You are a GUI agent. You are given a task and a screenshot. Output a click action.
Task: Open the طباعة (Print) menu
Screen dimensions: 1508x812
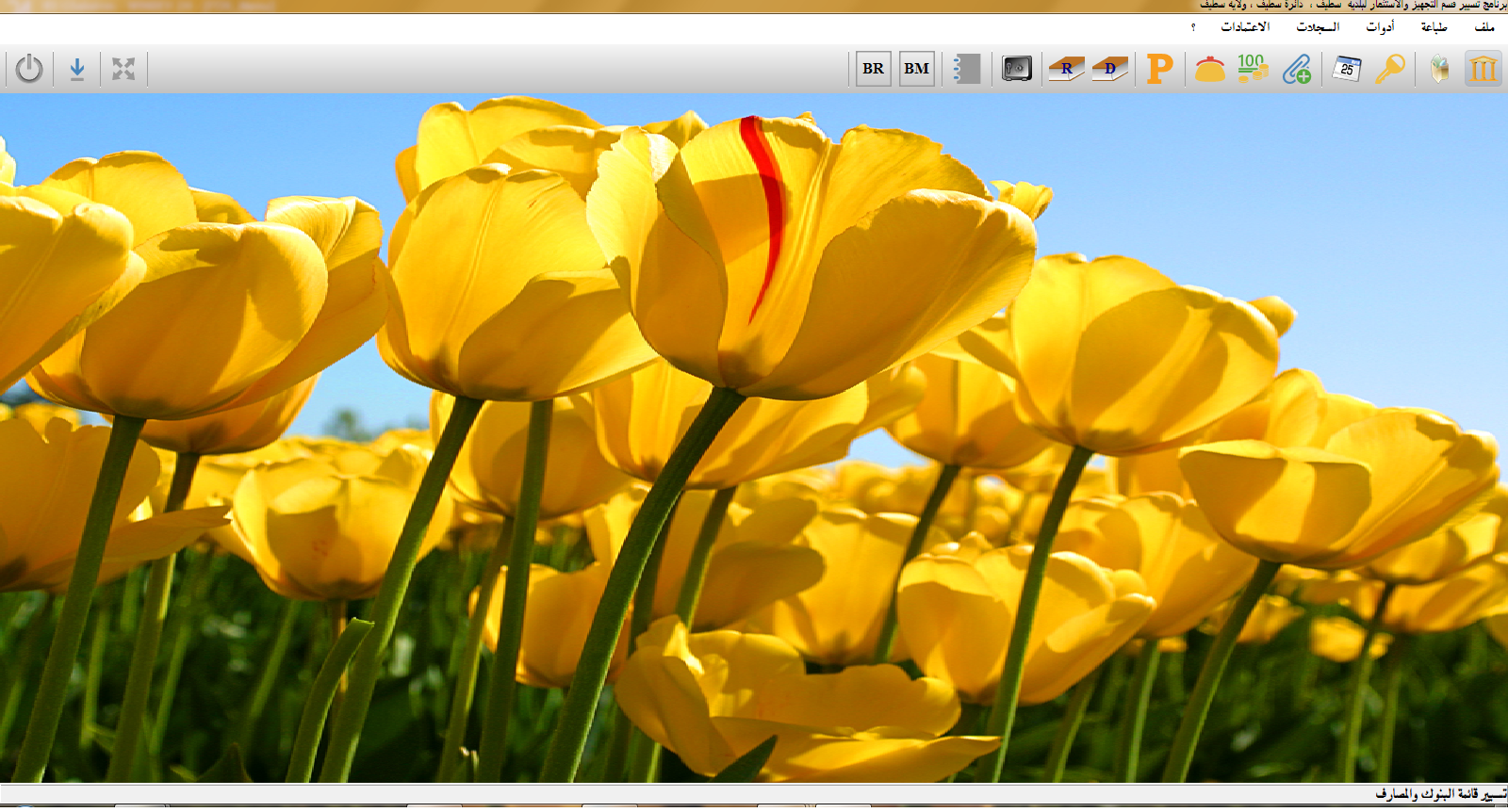1434,26
